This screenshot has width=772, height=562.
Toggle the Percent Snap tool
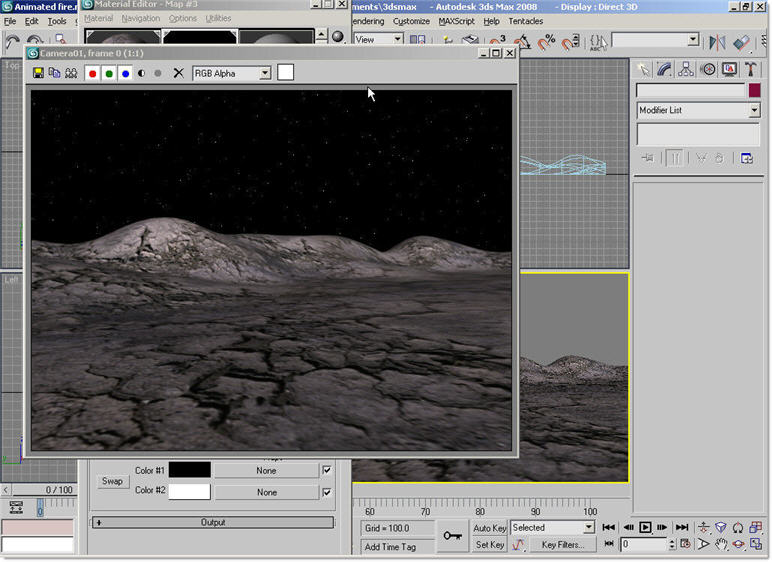[547, 42]
